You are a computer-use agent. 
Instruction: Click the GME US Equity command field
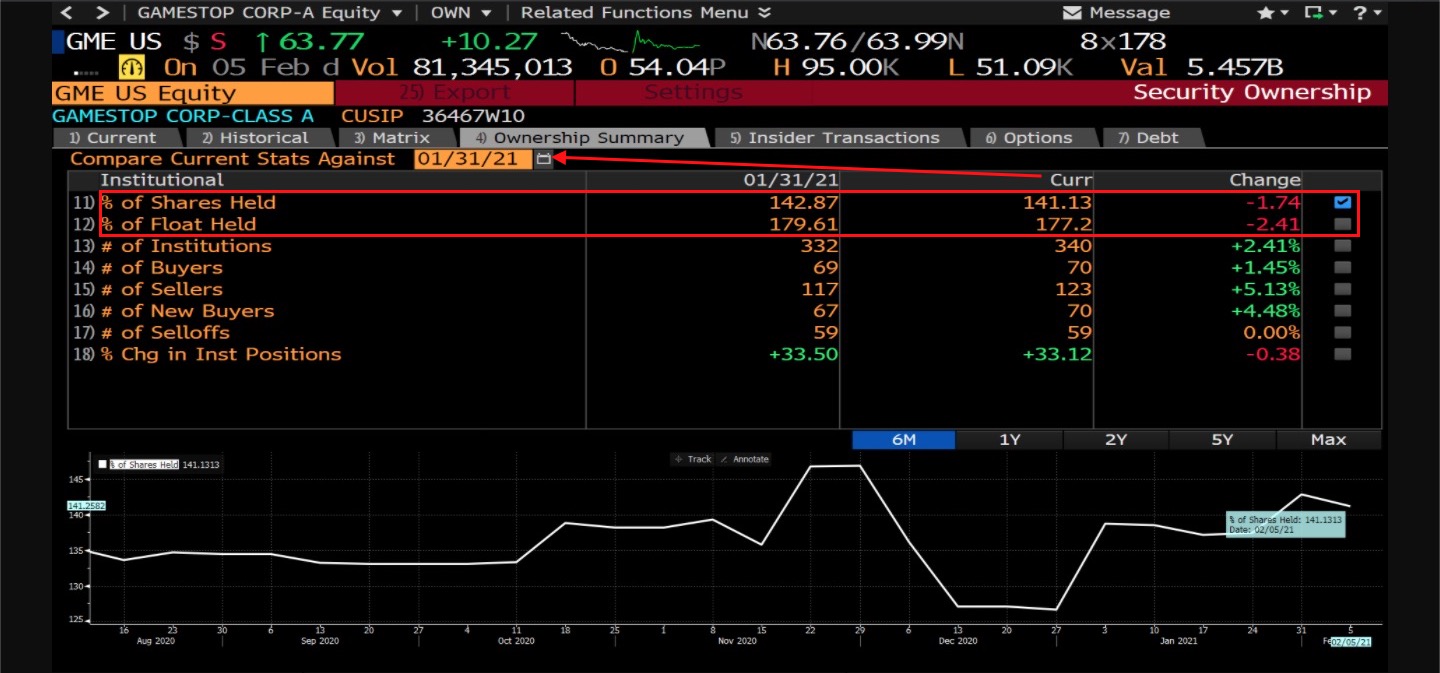click(x=192, y=93)
